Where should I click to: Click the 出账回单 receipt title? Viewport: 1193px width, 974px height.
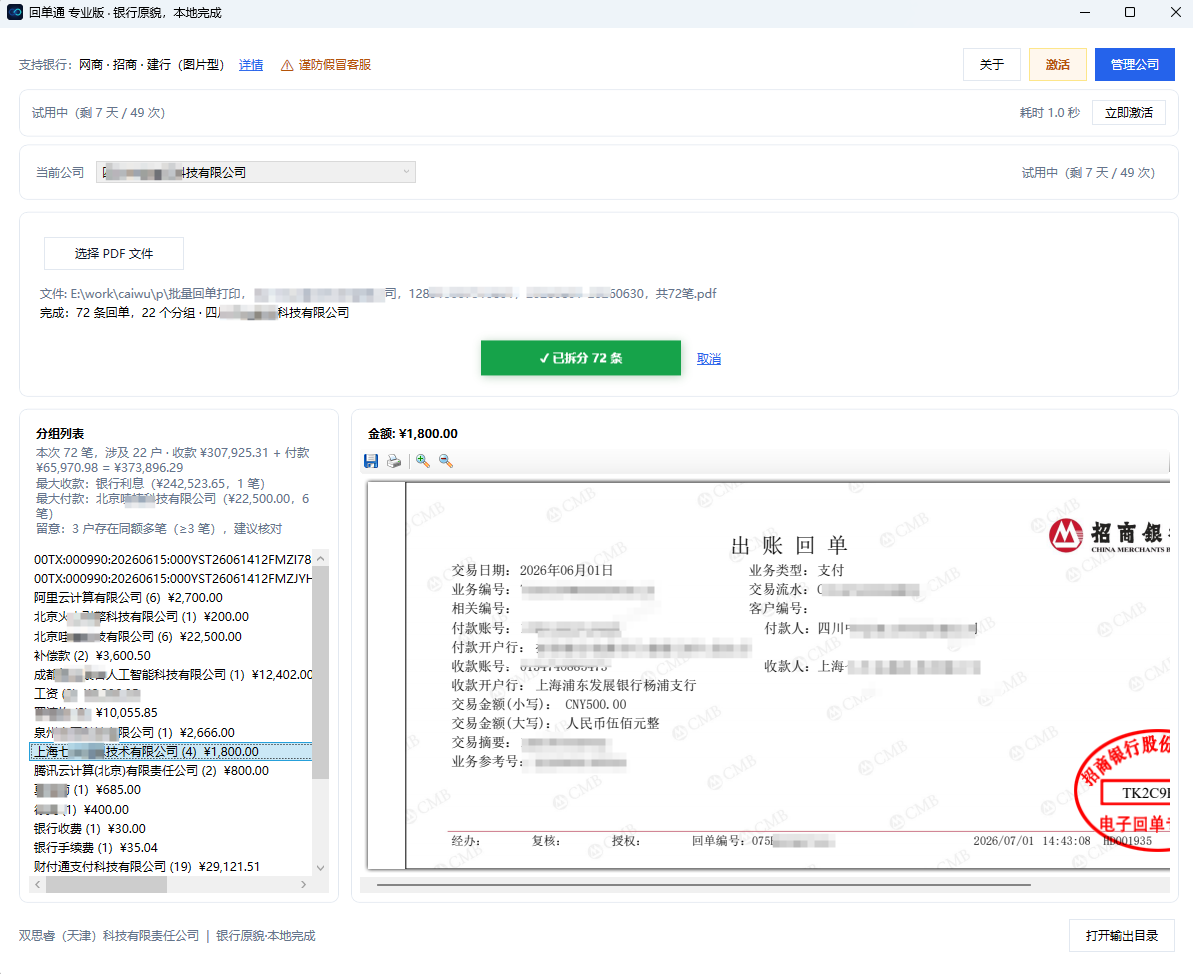pyautogui.click(x=788, y=545)
